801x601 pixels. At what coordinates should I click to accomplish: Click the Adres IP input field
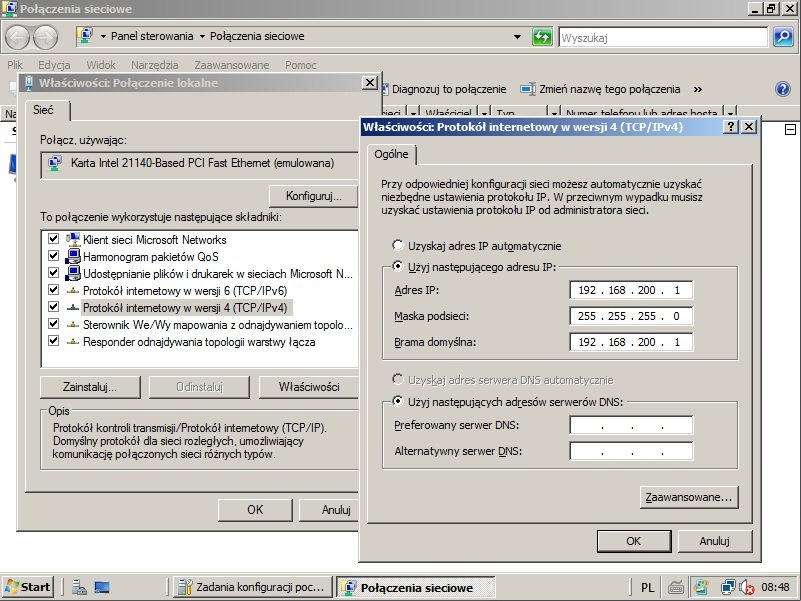631,290
